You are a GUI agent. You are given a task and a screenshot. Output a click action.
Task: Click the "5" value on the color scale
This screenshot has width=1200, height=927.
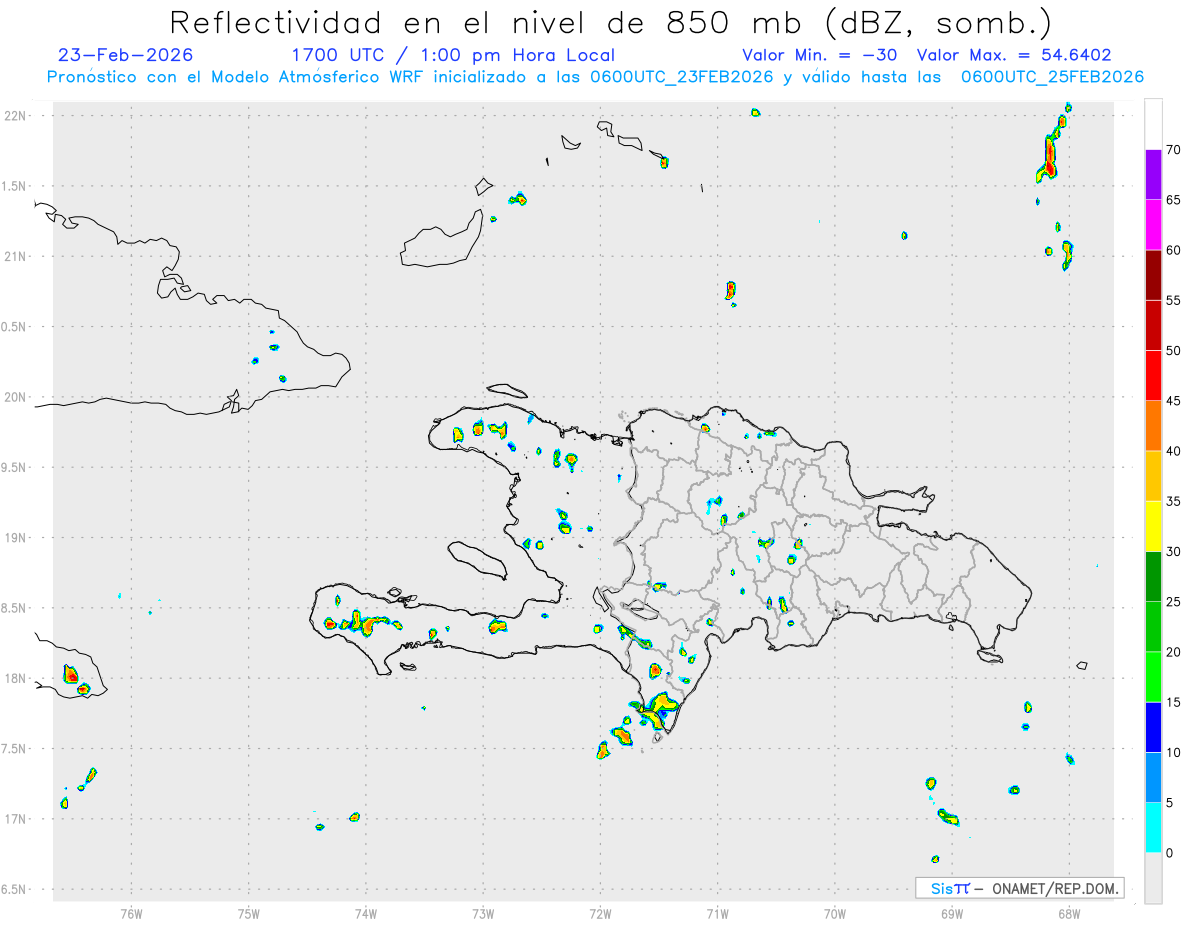pyautogui.click(x=1170, y=803)
